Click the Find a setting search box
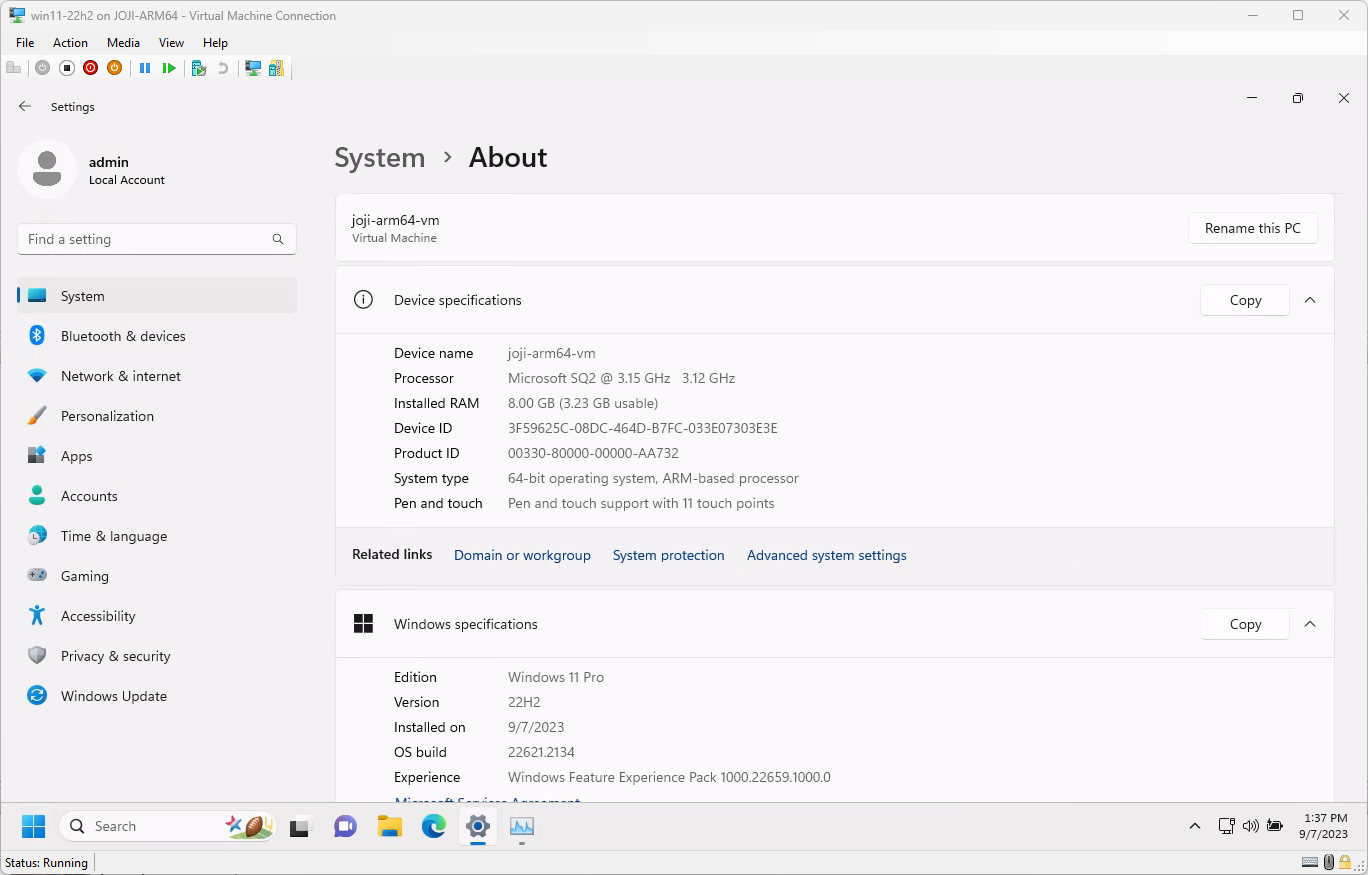 145,239
